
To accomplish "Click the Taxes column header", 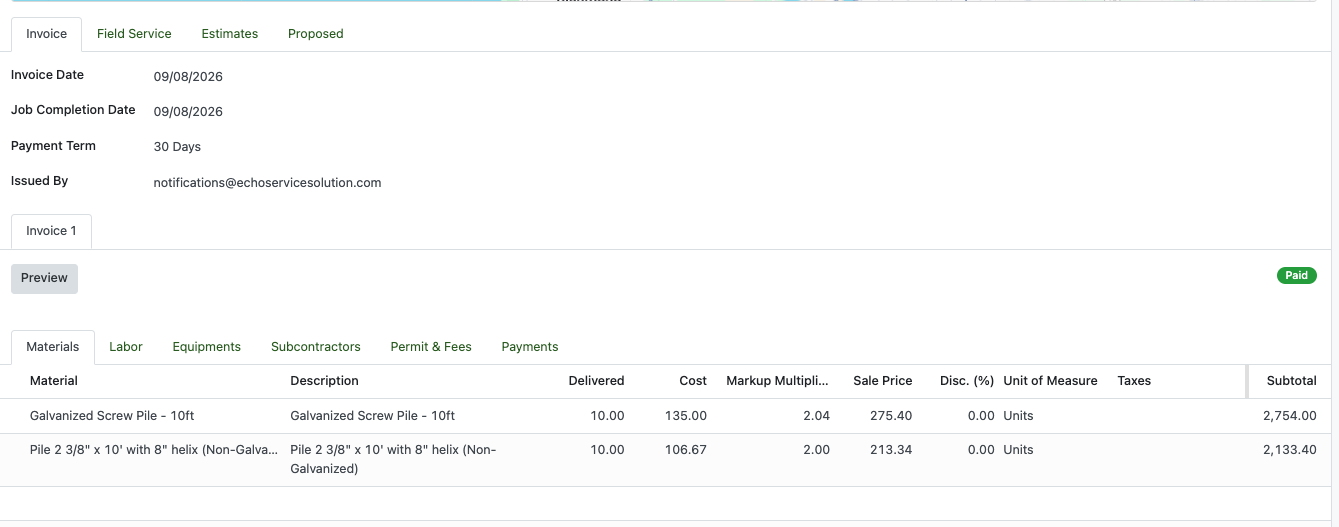I will (x=1134, y=381).
